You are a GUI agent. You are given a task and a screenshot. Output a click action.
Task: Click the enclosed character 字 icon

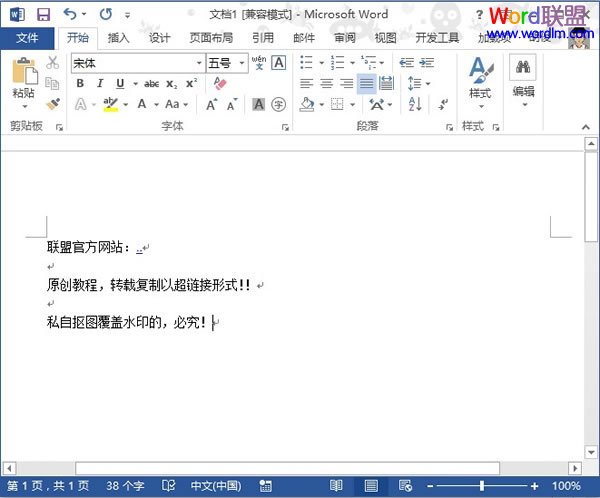coord(279,104)
